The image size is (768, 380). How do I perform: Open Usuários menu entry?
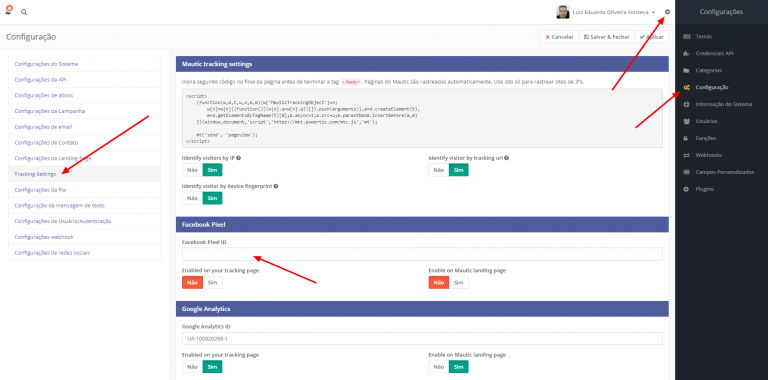pos(706,121)
